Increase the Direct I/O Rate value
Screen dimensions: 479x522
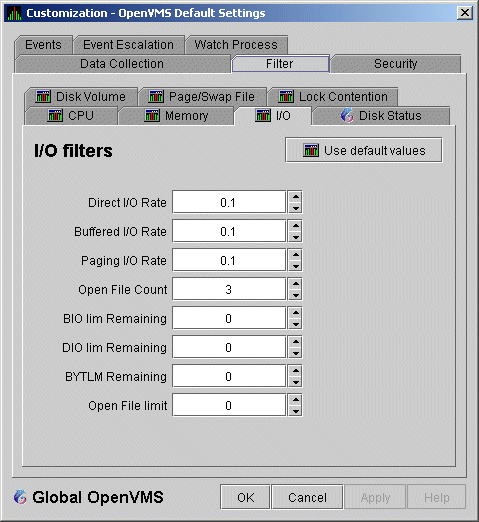295,196
